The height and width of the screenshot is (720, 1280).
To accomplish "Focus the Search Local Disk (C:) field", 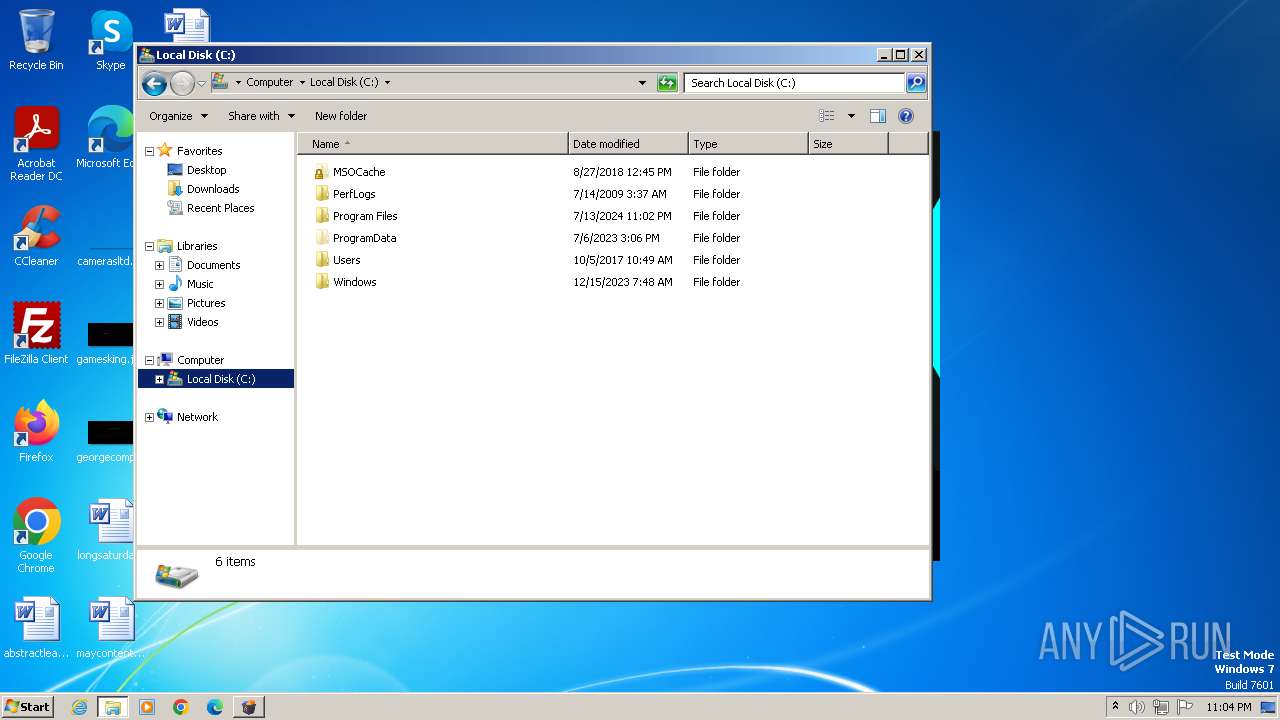I will 795,83.
